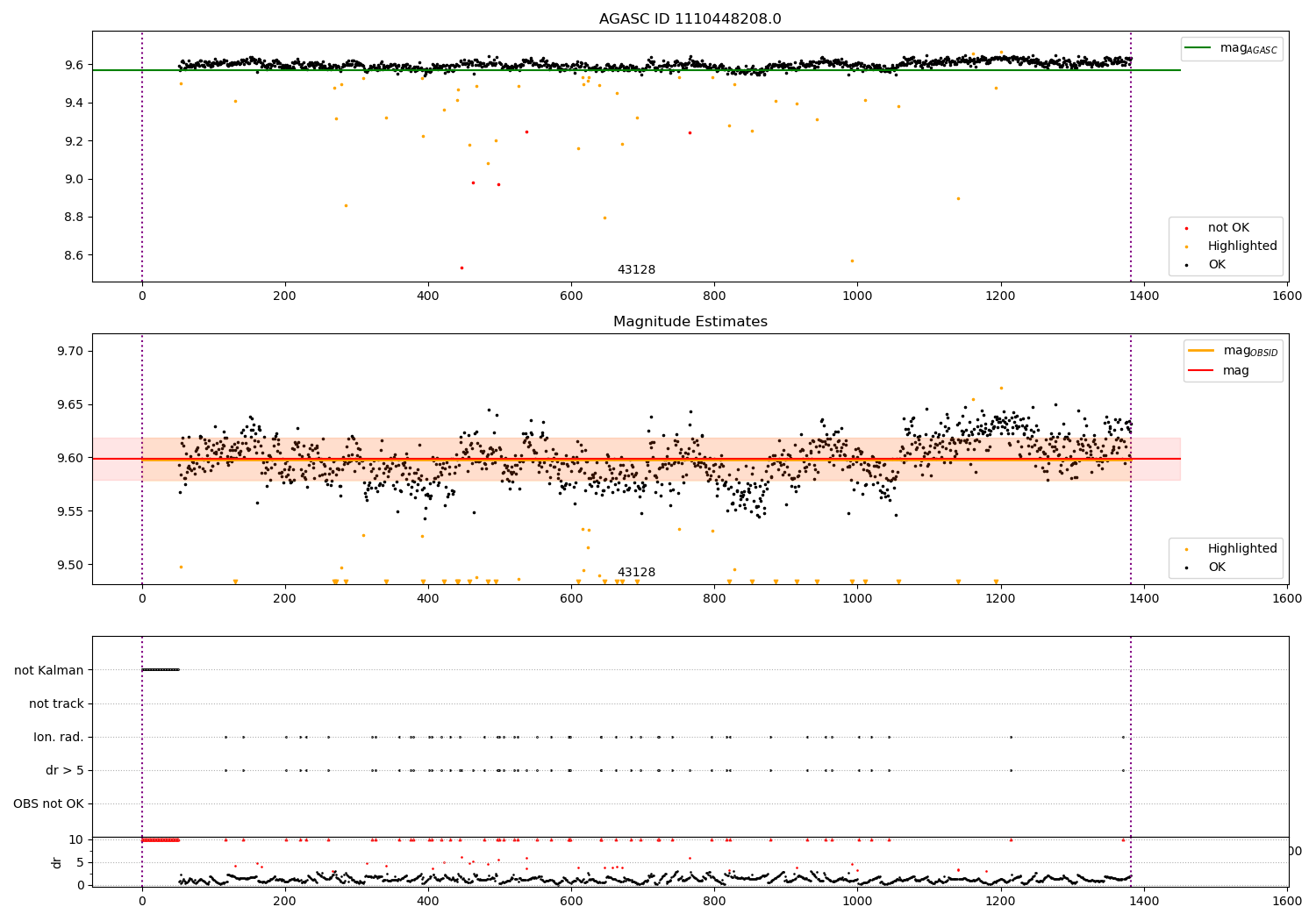Click the 'Ion. rad.' row label
The height and width of the screenshot is (921, 1316).
coord(59,738)
